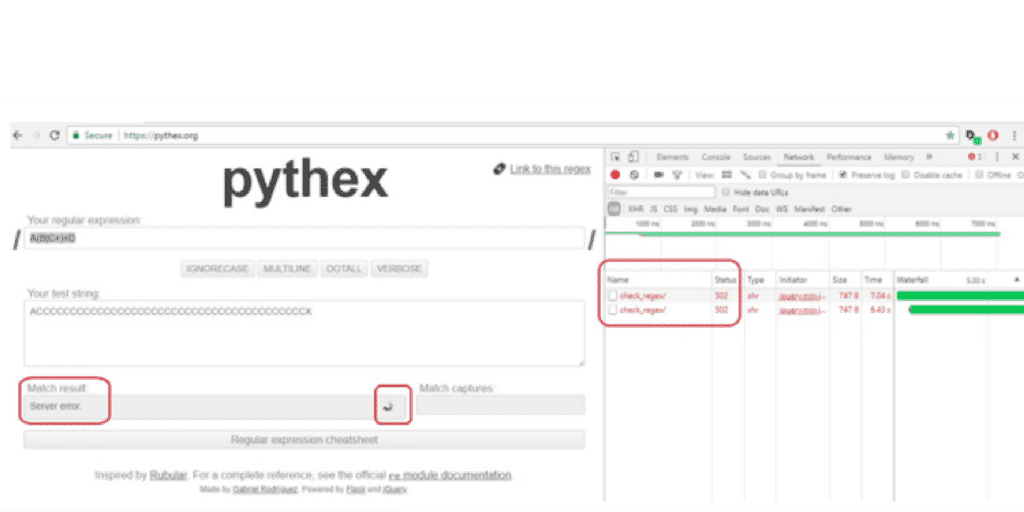Switch to the Elements tab
Viewport: 1024px width, 512px height.
(673, 157)
